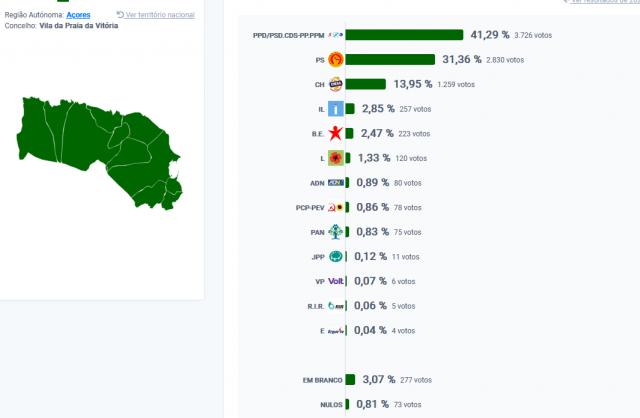The height and width of the screenshot is (418, 640).
Task: Click the CH Chega party logo
Action: click(337, 84)
